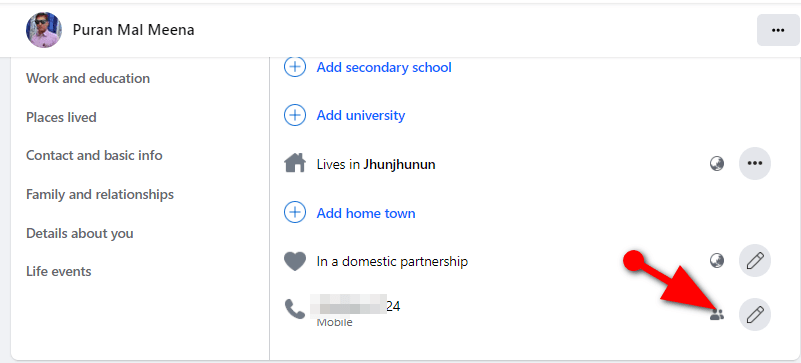The image size is (801, 363).
Task: Open options menu for Lives in Jhunjhunun
Action: pos(755,163)
